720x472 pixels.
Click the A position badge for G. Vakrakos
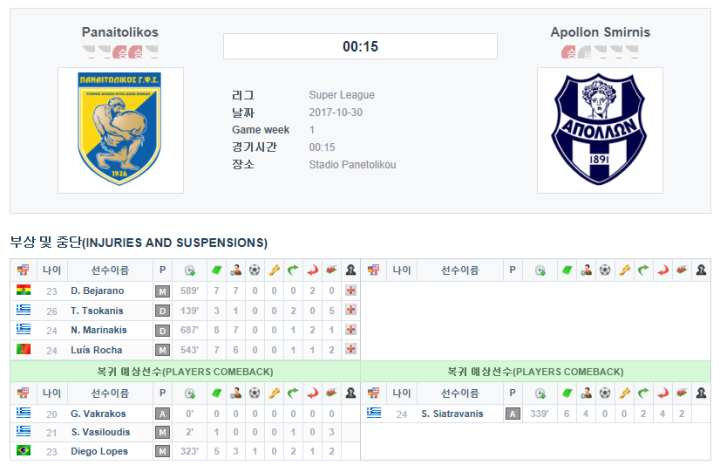pos(162,414)
